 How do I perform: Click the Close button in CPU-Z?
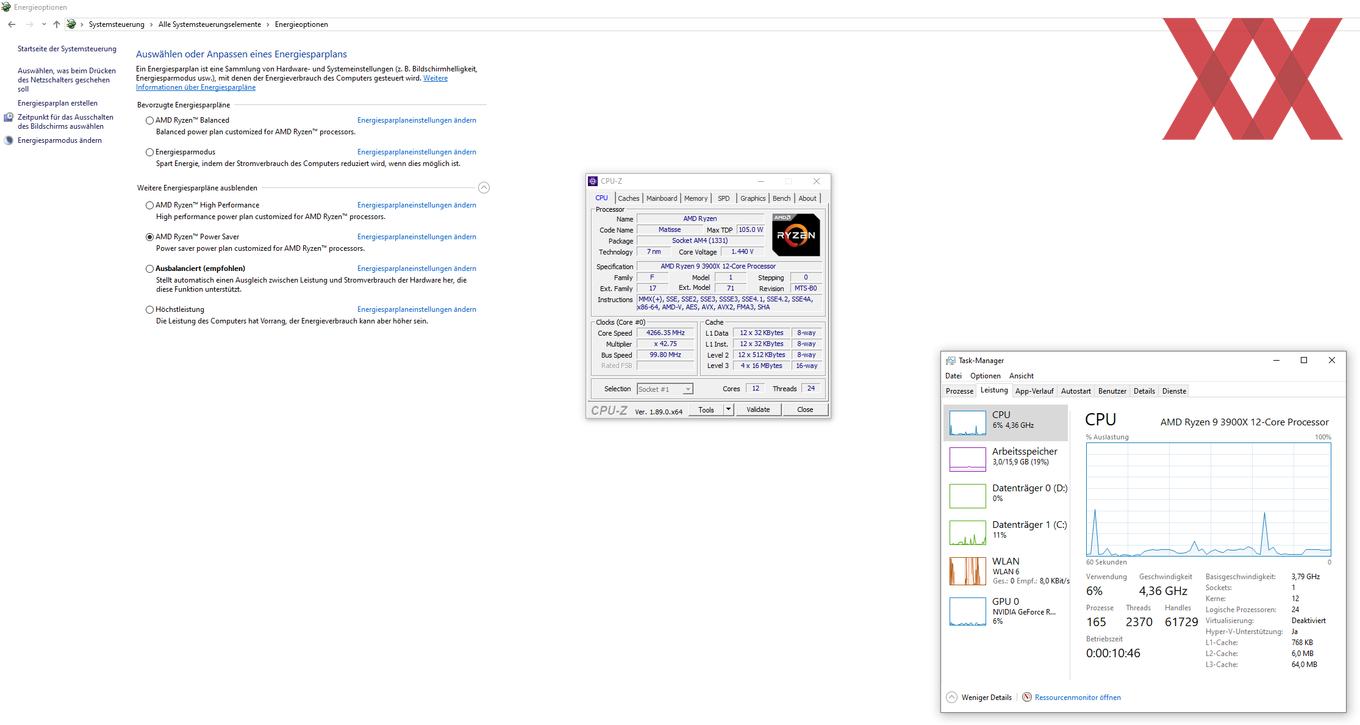pos(805,410)
